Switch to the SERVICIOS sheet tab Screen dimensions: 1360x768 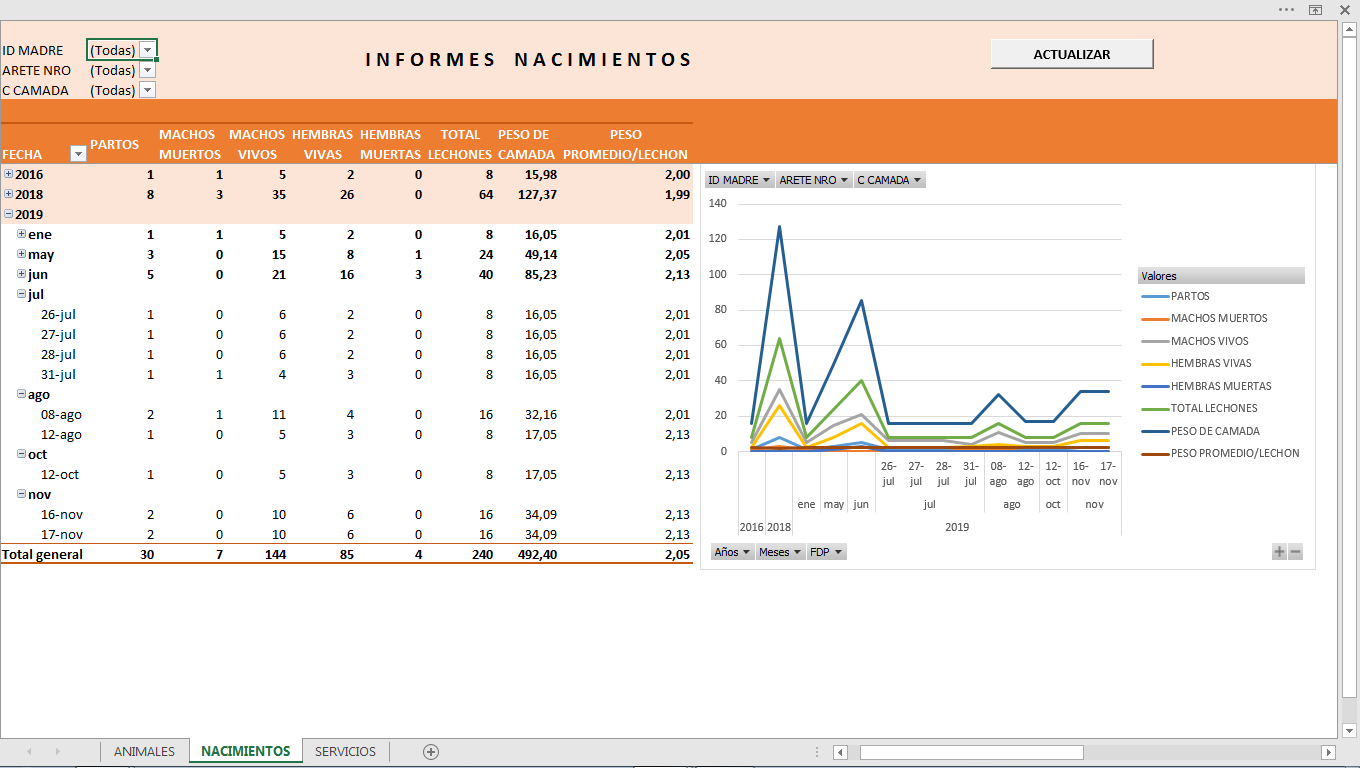345,751
